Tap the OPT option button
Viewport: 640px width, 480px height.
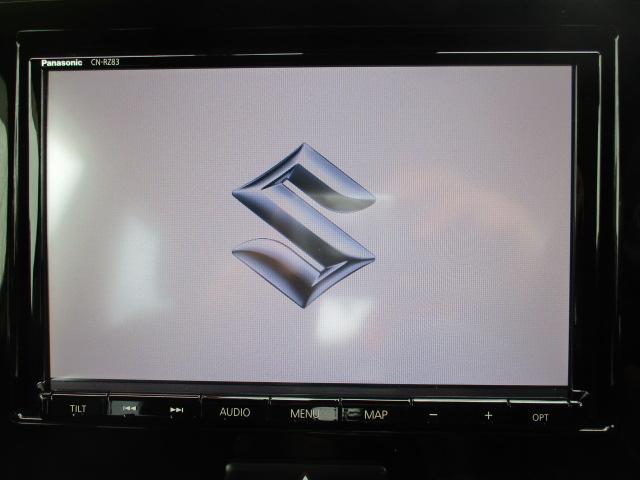point(540,418)
